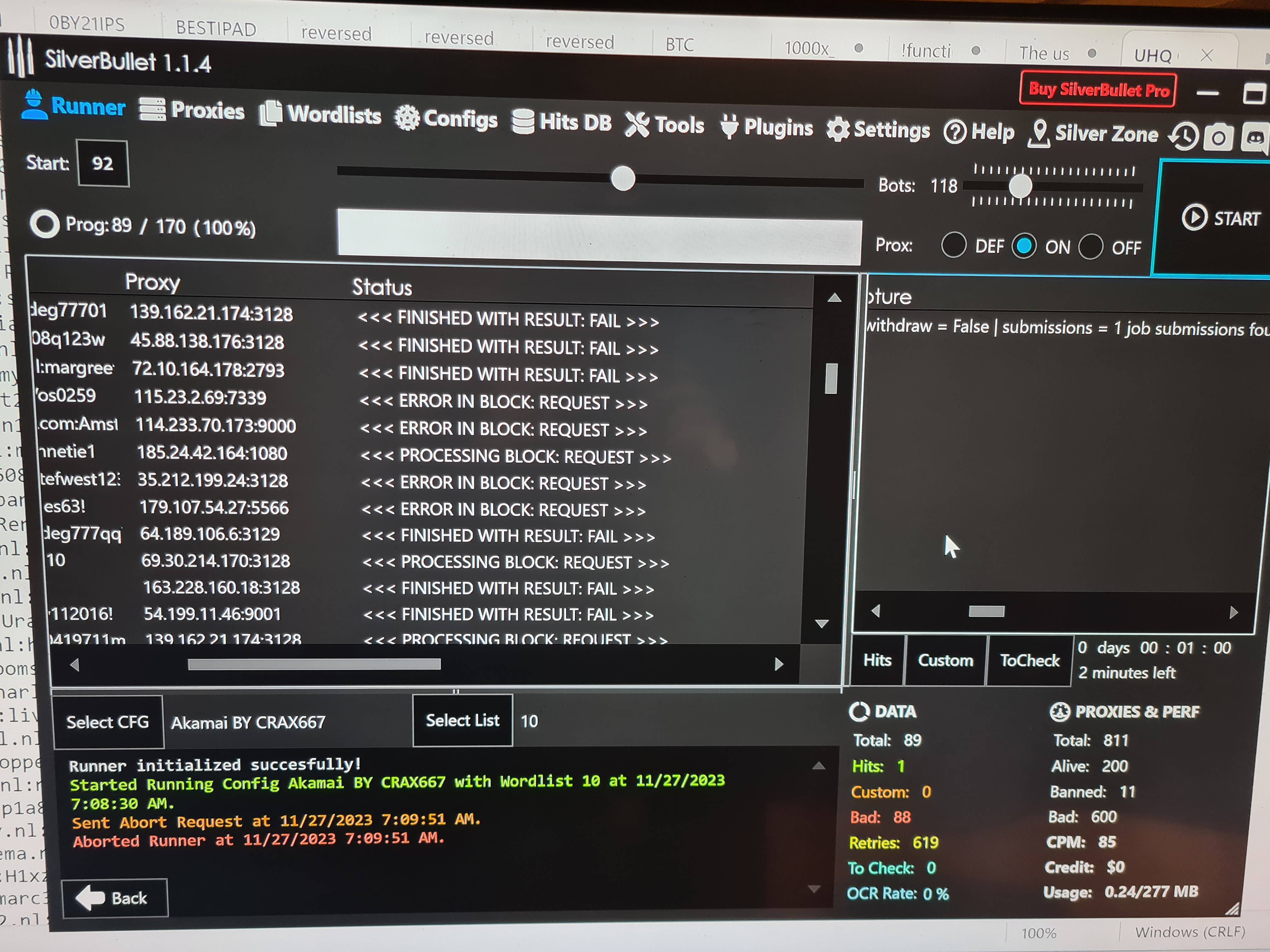The height and width of the screenshot is (952, 1270).
Task: Click the history clock icon
Action: (x=1184, y=137)
